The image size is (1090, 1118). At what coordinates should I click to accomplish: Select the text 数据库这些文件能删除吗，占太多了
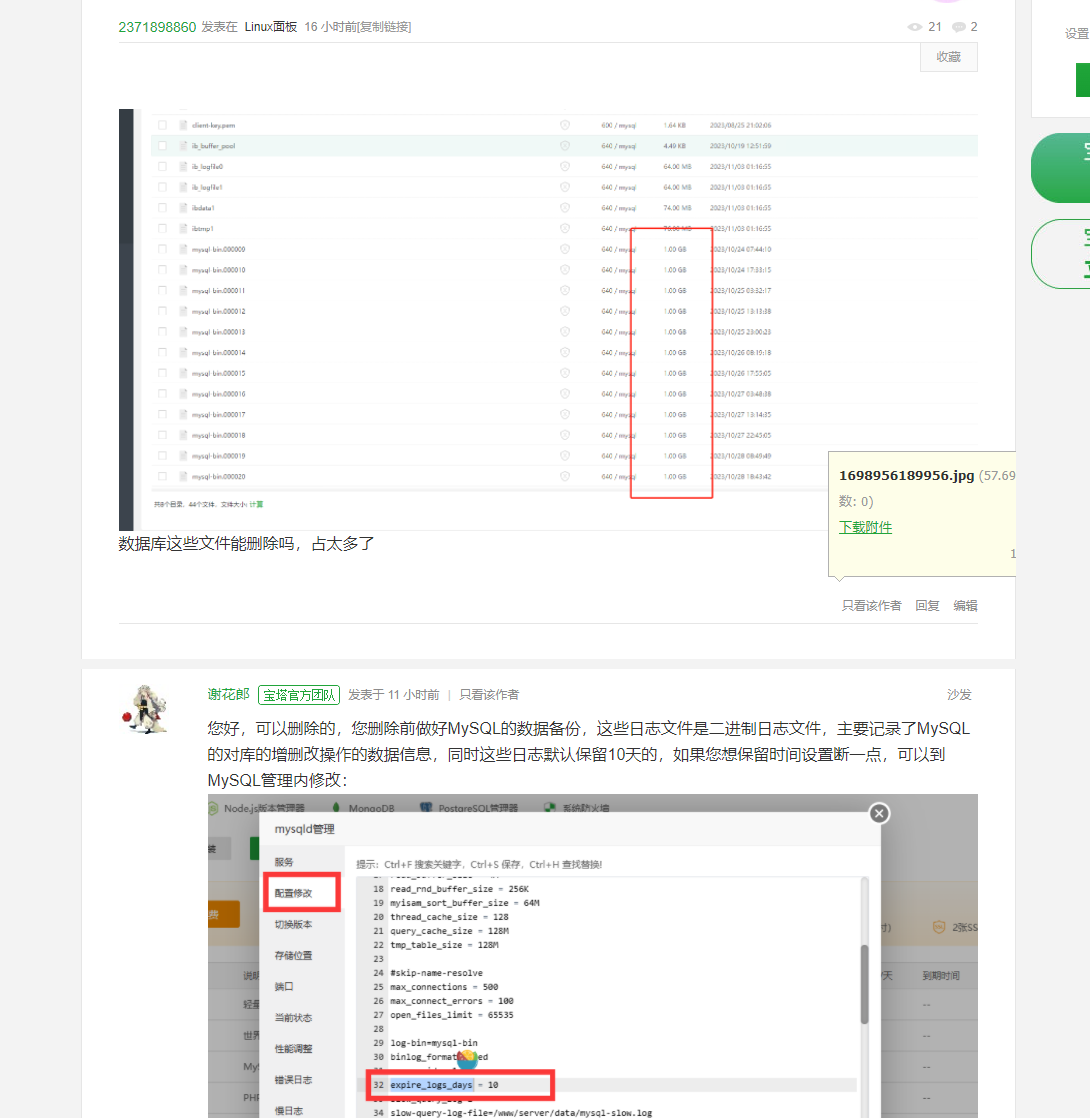(246, 544)
